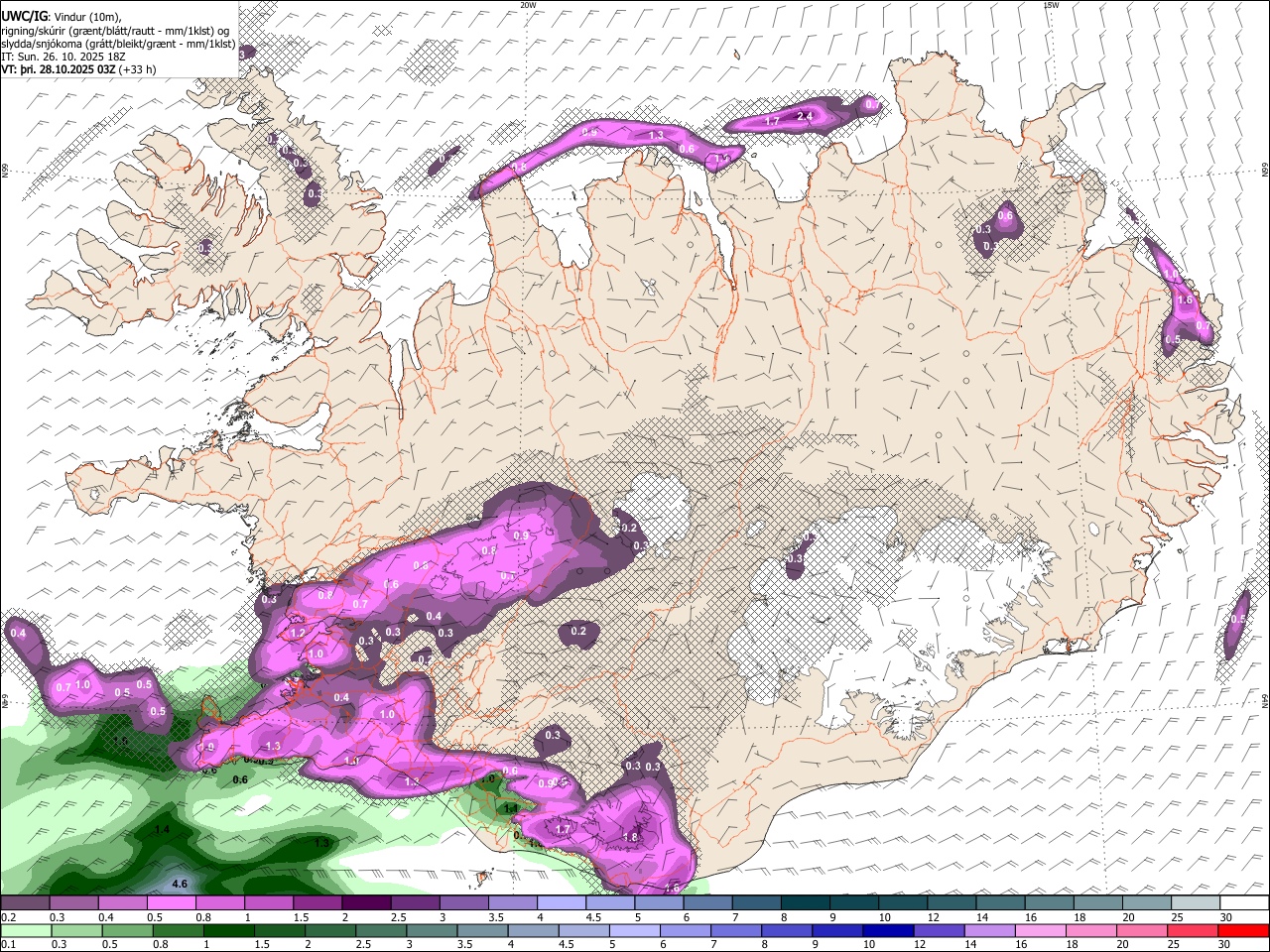
Task: Click the UWC/IG title in the header box
Action: 23,15
